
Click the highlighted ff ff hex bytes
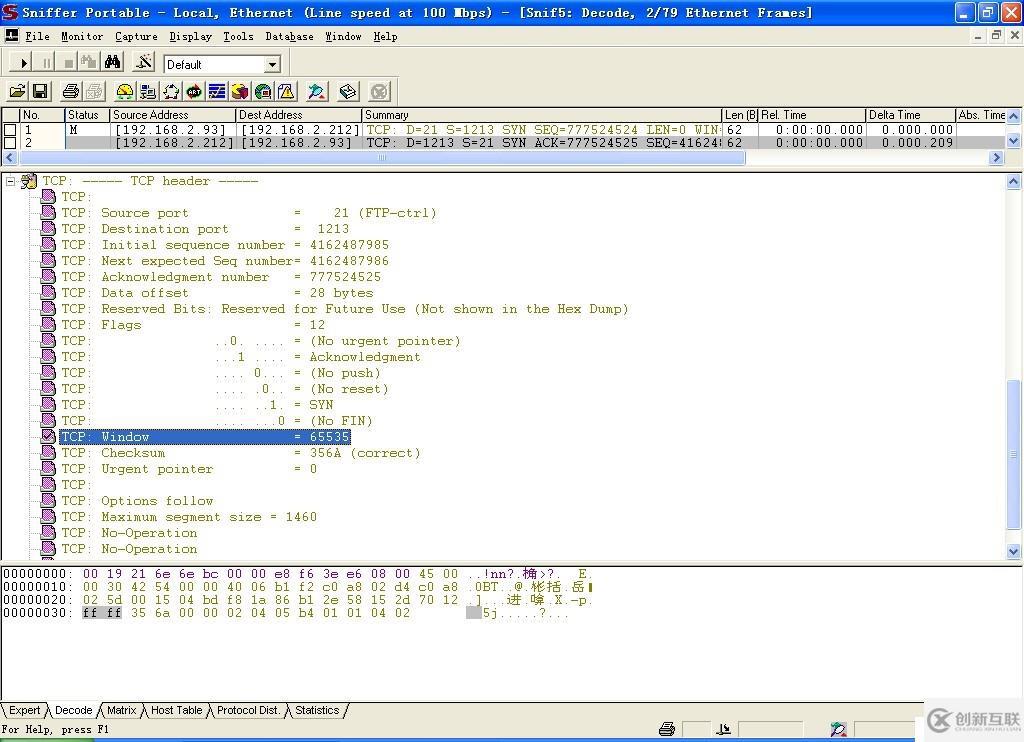[x=102, y=613]
